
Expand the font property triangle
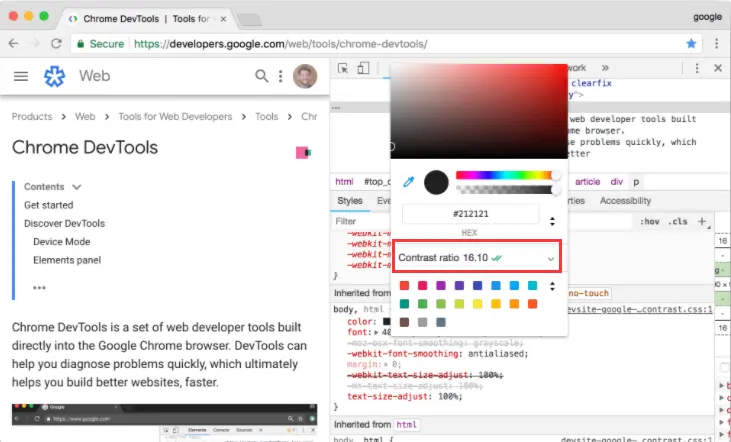tap(376, 332)
